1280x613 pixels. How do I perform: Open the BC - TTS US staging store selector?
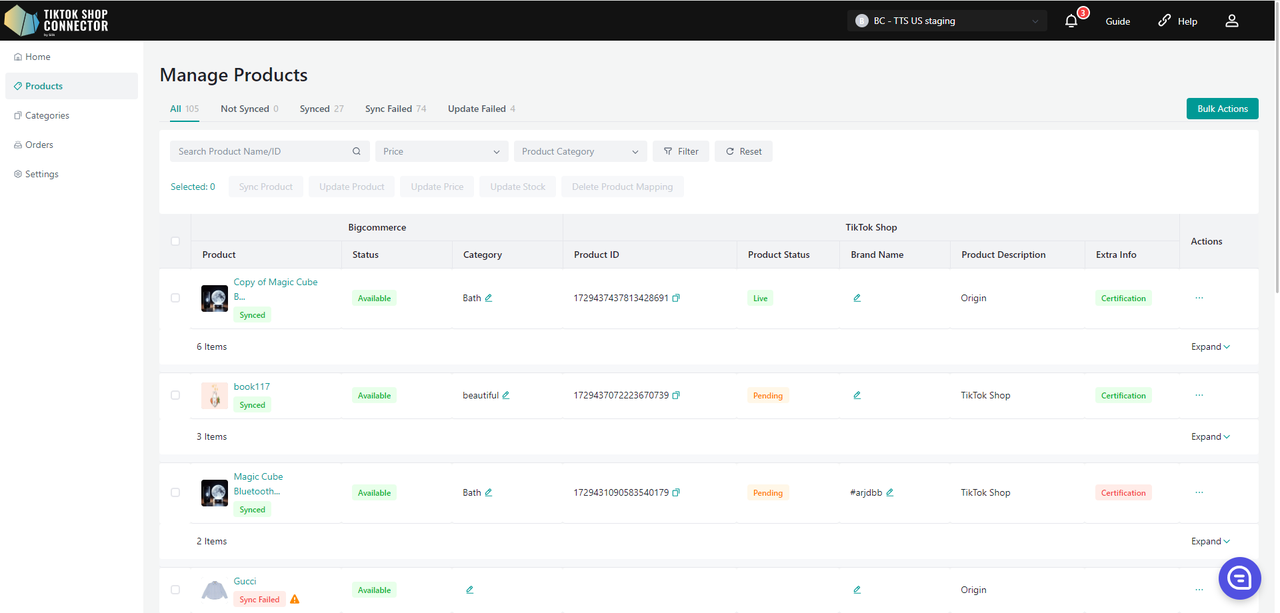pyautogui.click(x=947, y=21)
